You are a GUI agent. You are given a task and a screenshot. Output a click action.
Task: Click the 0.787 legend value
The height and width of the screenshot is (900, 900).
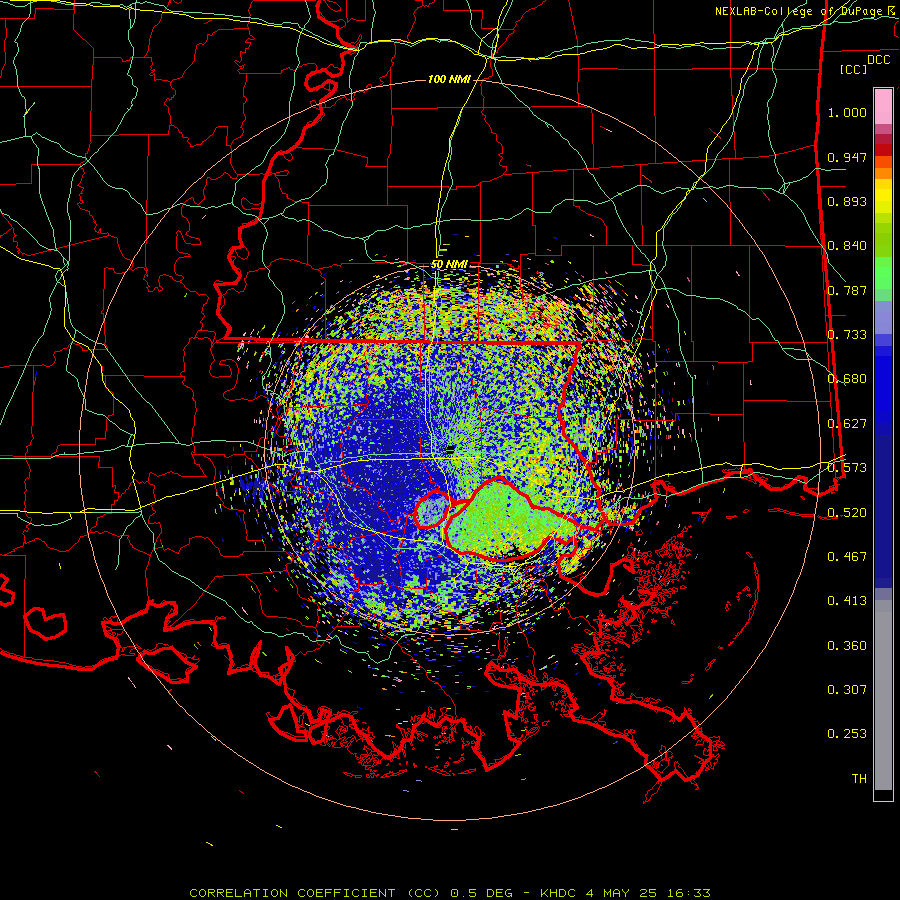click(x=847, y=290)
